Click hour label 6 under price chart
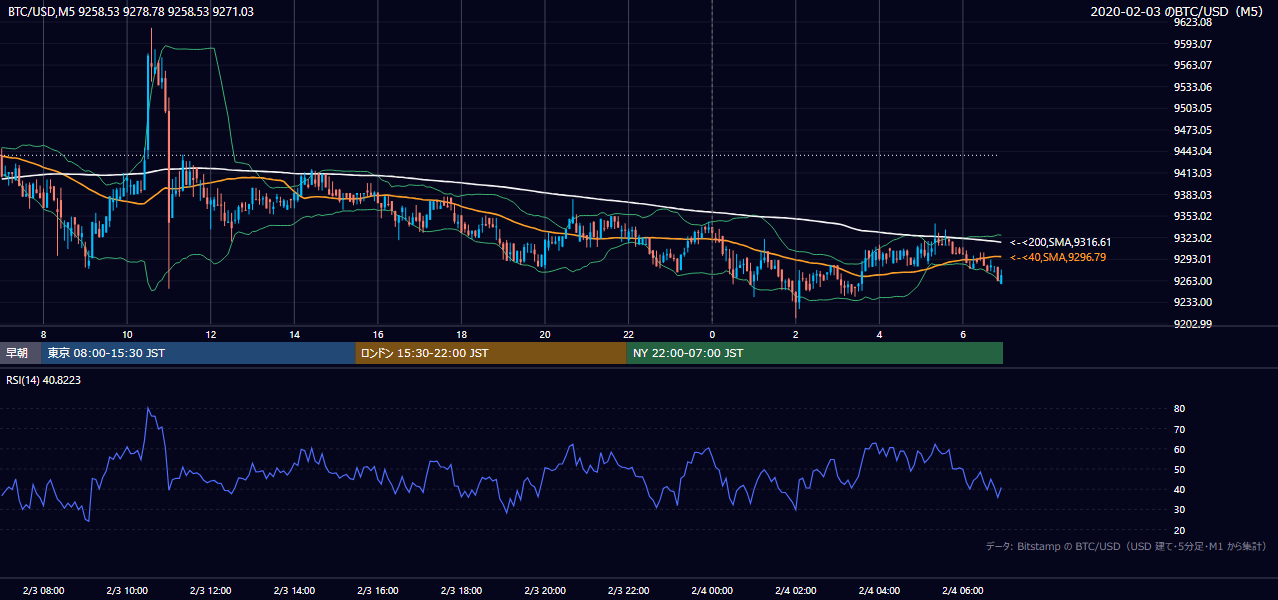The image size is (1278, 600). coord(962,334)
